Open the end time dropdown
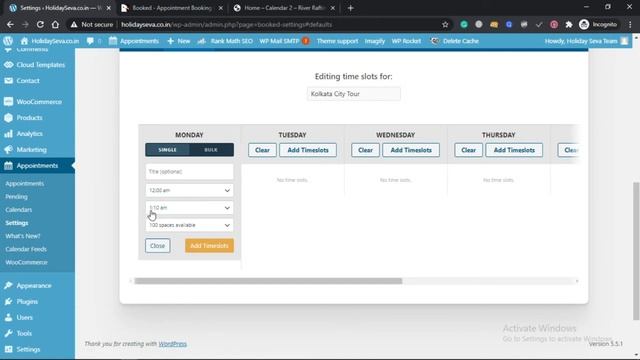640x360 pixels. [x=189, y=208]
